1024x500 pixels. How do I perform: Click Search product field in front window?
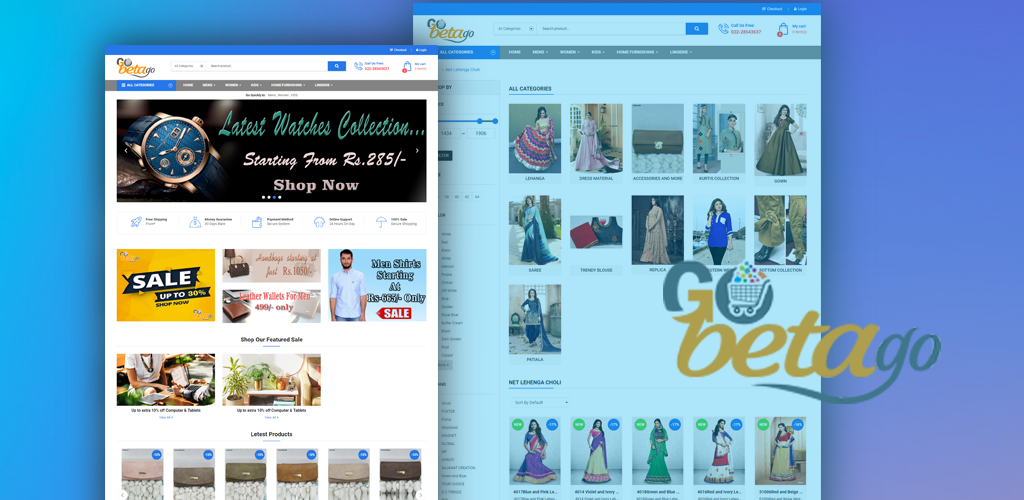tap(267, 66)
